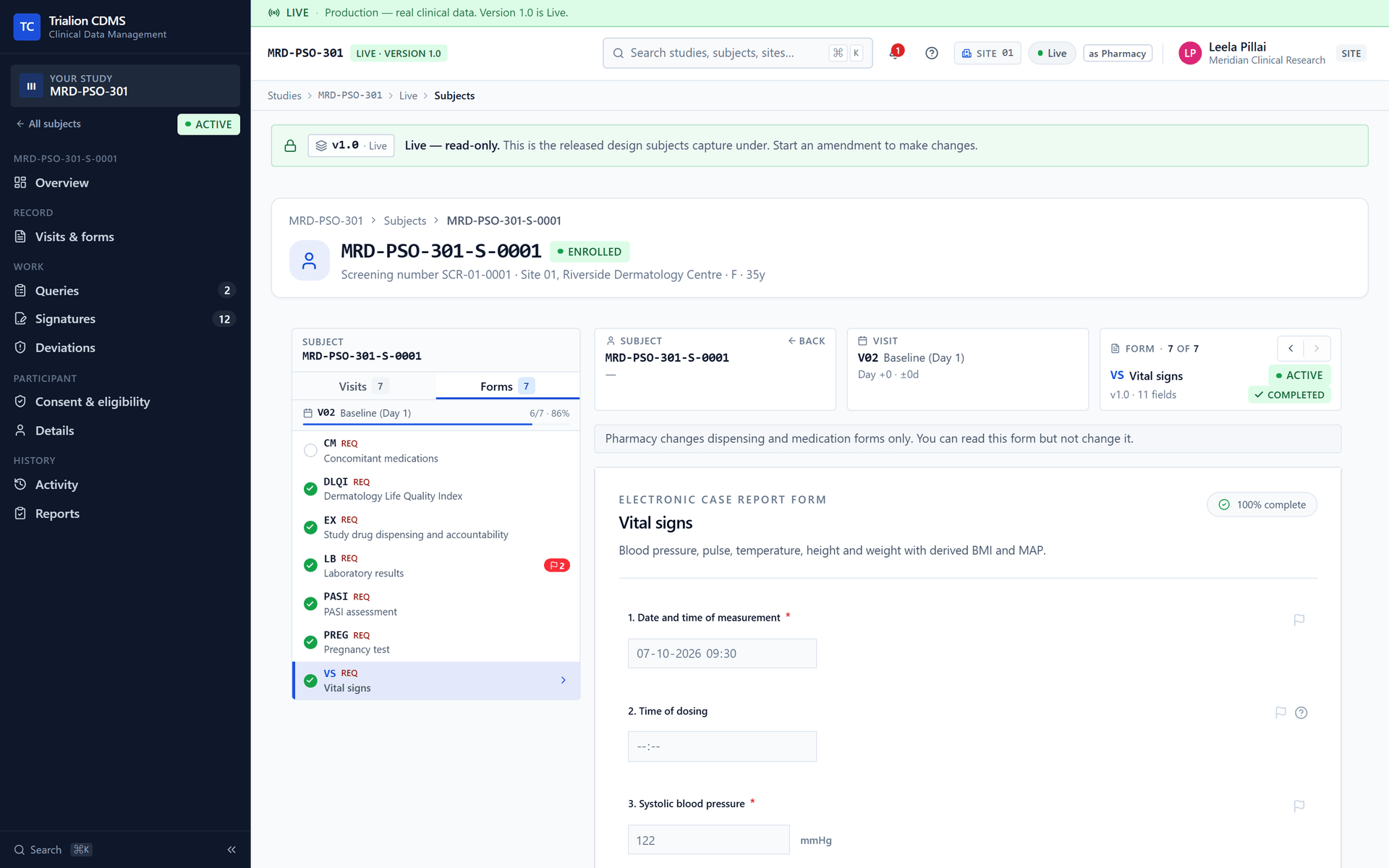Screen dimensions: 1389x868
Task: Open the Laboratory results form
Action: point(436,566)
